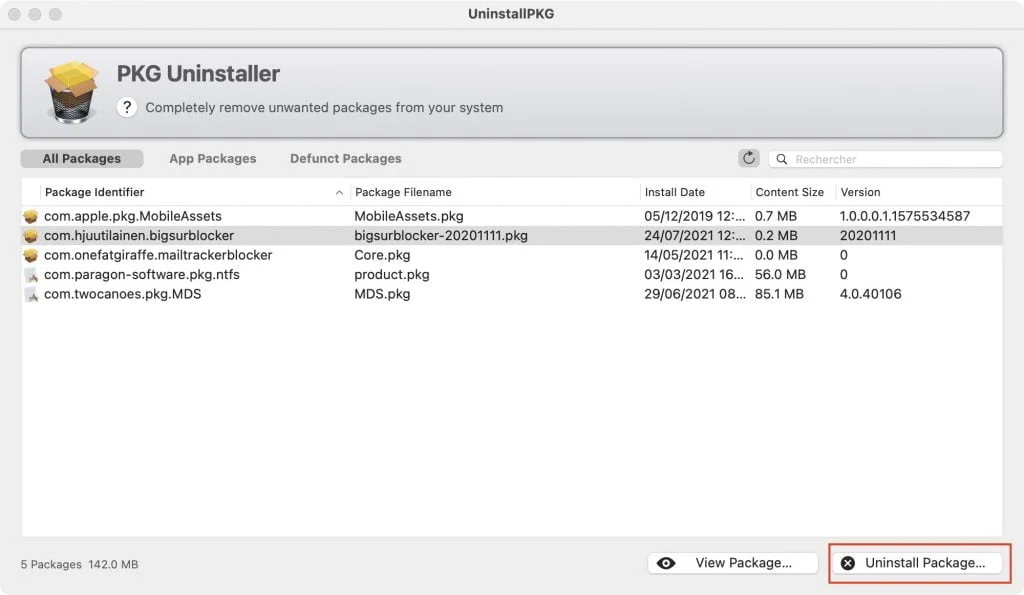This screenshot has height=595, width=1024.
Task: Click the 29/06/2021 install date cell
Action: 694,295
